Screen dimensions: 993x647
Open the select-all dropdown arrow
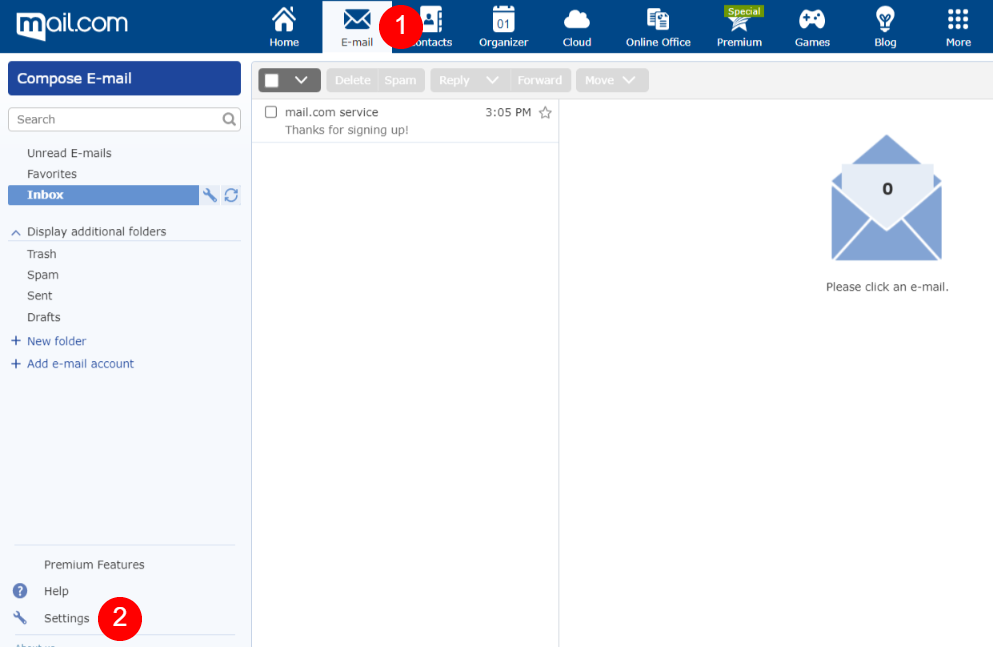point(301,81)
